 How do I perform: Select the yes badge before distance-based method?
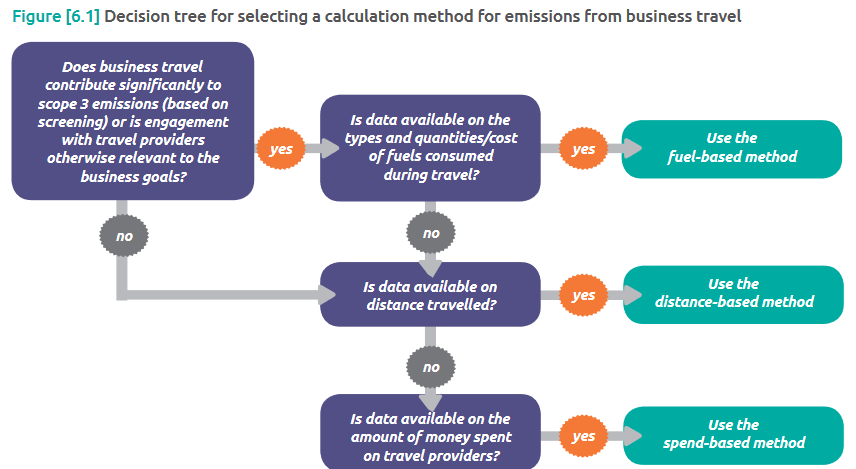[583, 295]
